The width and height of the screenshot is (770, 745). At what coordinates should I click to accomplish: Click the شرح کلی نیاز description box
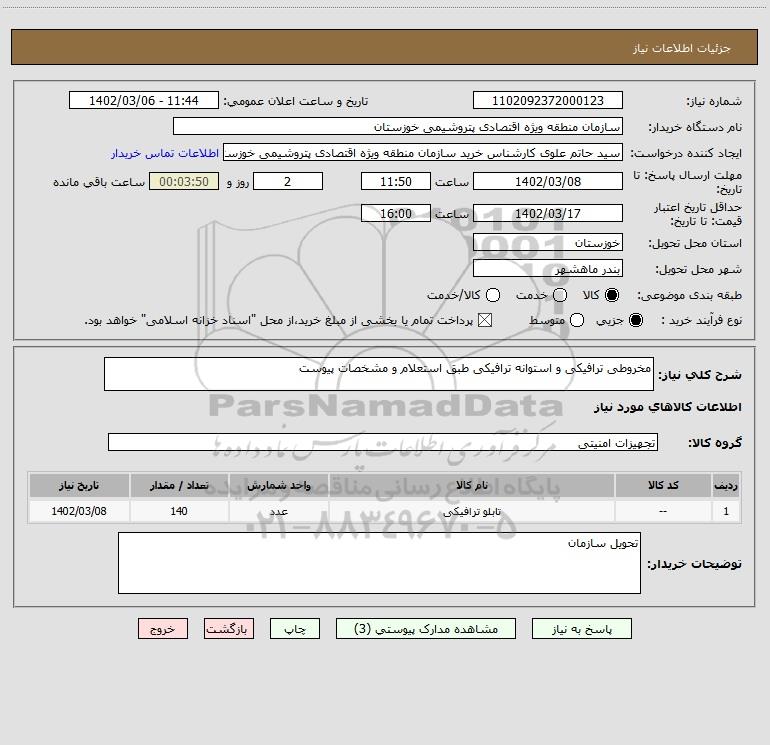[379, 374]
